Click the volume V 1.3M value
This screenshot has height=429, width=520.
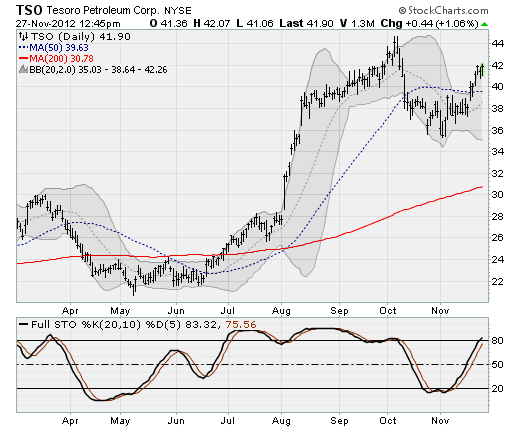pos(357,24)
